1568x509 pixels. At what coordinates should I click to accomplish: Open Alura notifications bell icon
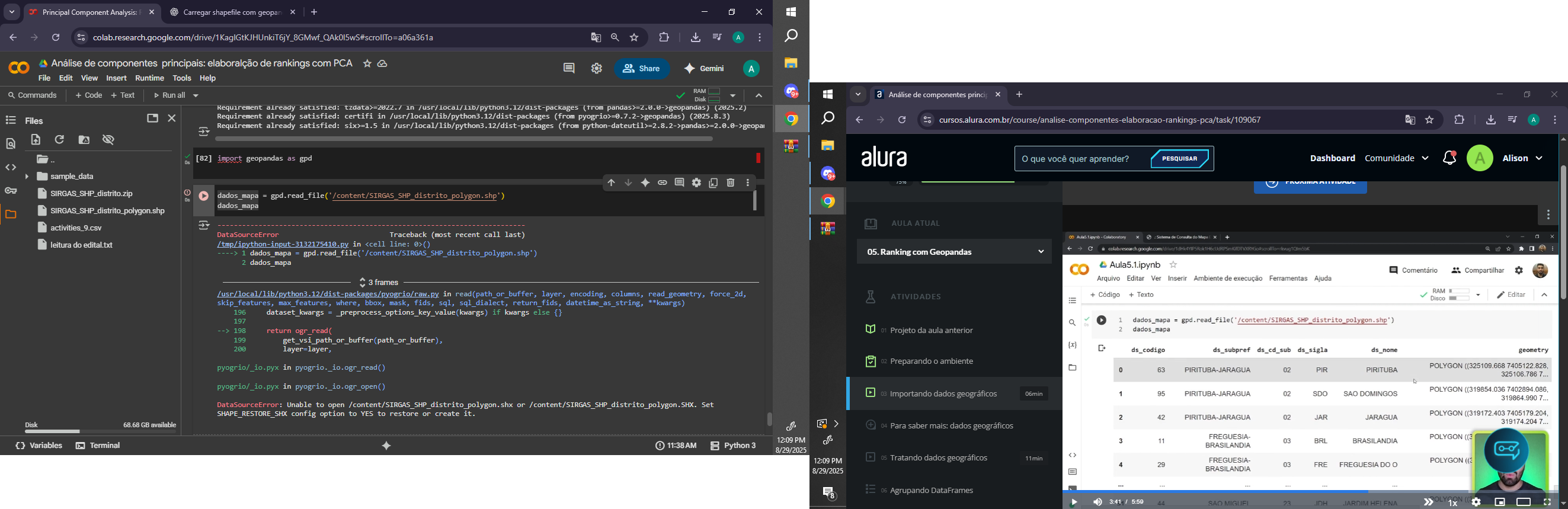pos(1449,158)
